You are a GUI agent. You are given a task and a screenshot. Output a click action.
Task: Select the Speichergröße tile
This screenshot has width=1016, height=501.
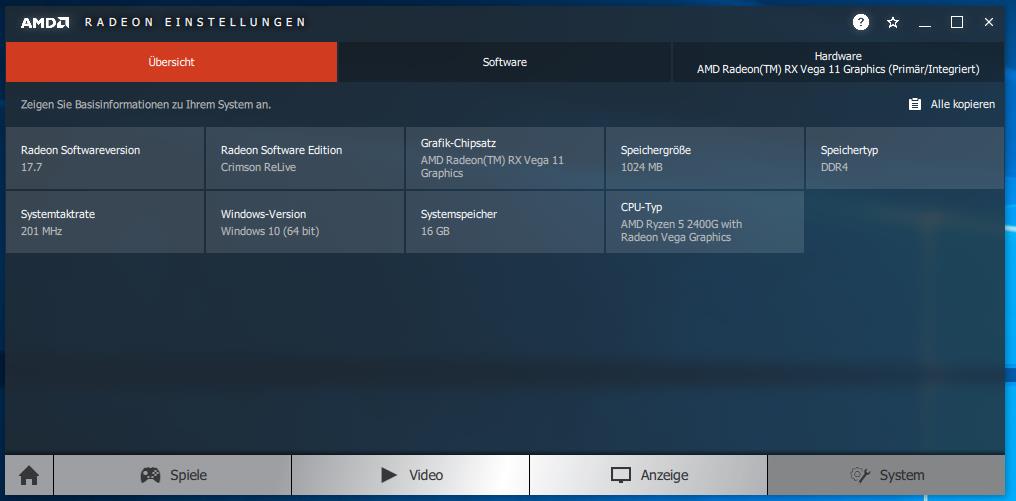click(705, 158)
